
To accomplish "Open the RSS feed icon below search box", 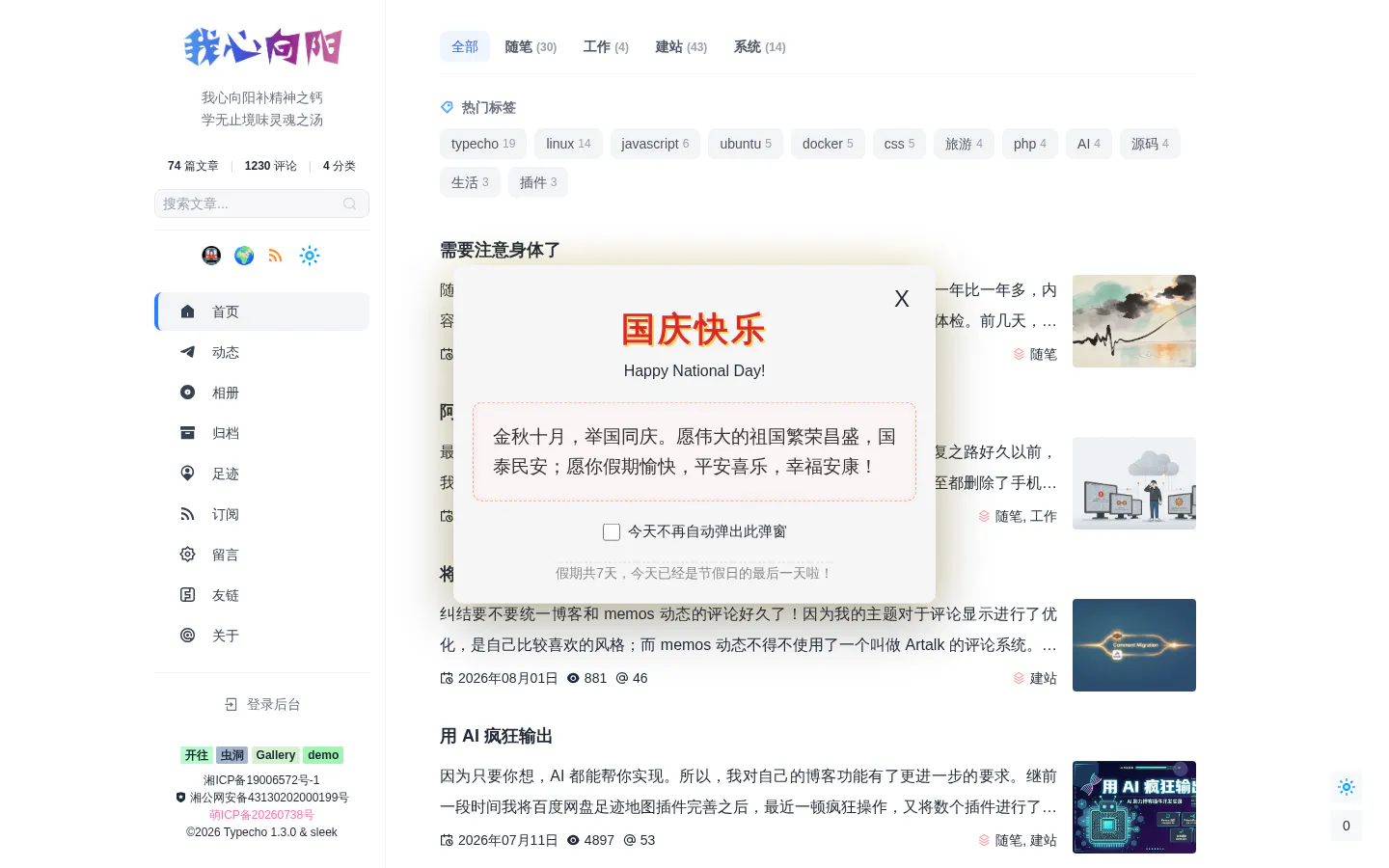I will (x=276, y=256).
